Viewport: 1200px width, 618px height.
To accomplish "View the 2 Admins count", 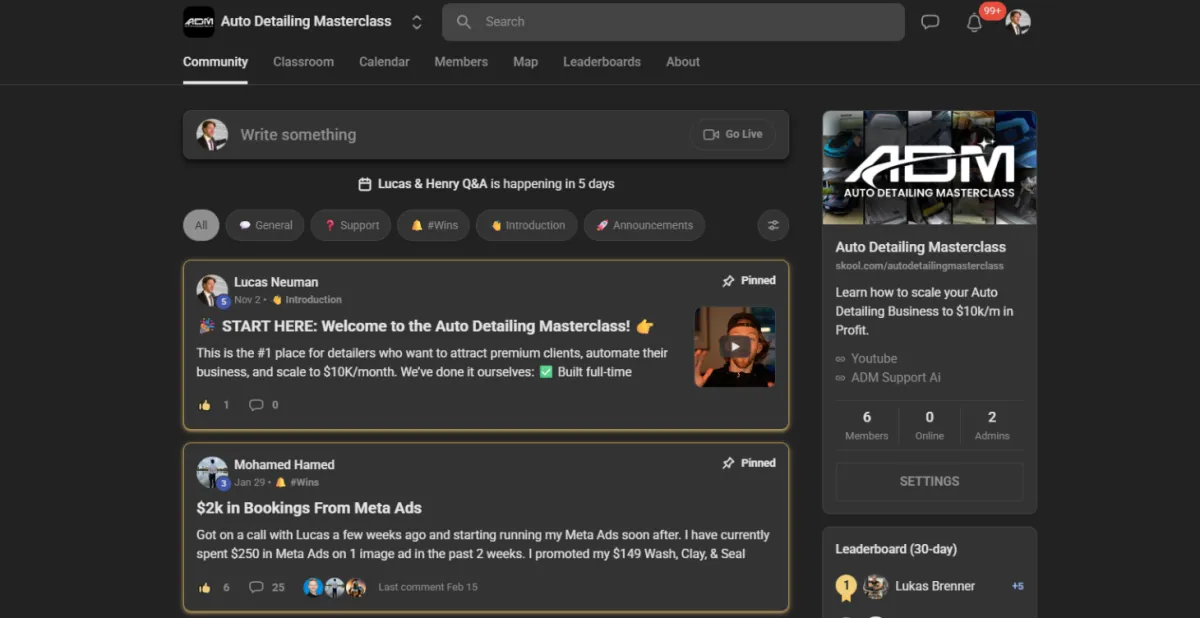I will click(992, 425).
